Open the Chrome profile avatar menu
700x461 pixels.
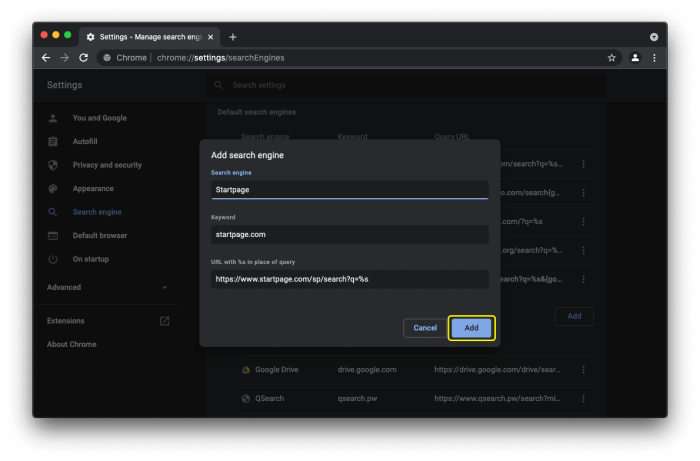point(635,58)
